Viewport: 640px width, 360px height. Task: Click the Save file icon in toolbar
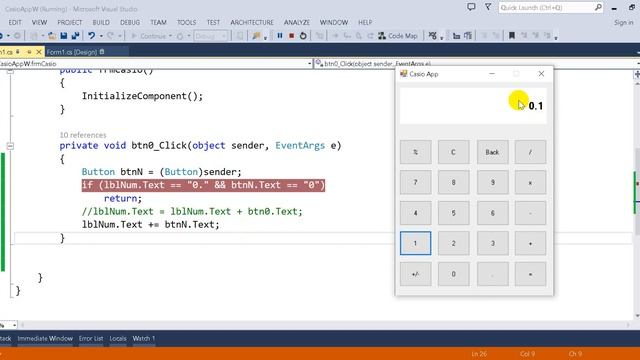pyautogui.click(x=64, y=36)
